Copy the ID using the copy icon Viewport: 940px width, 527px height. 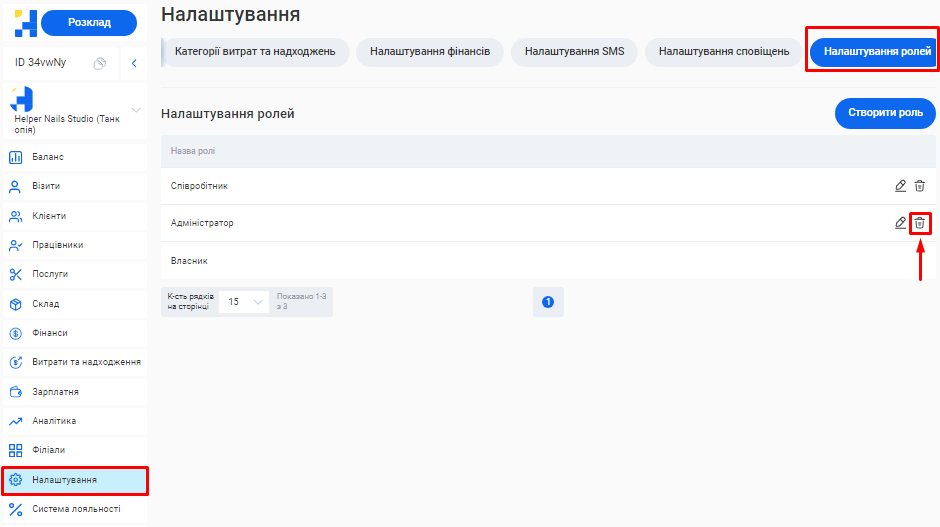point(100,63)
